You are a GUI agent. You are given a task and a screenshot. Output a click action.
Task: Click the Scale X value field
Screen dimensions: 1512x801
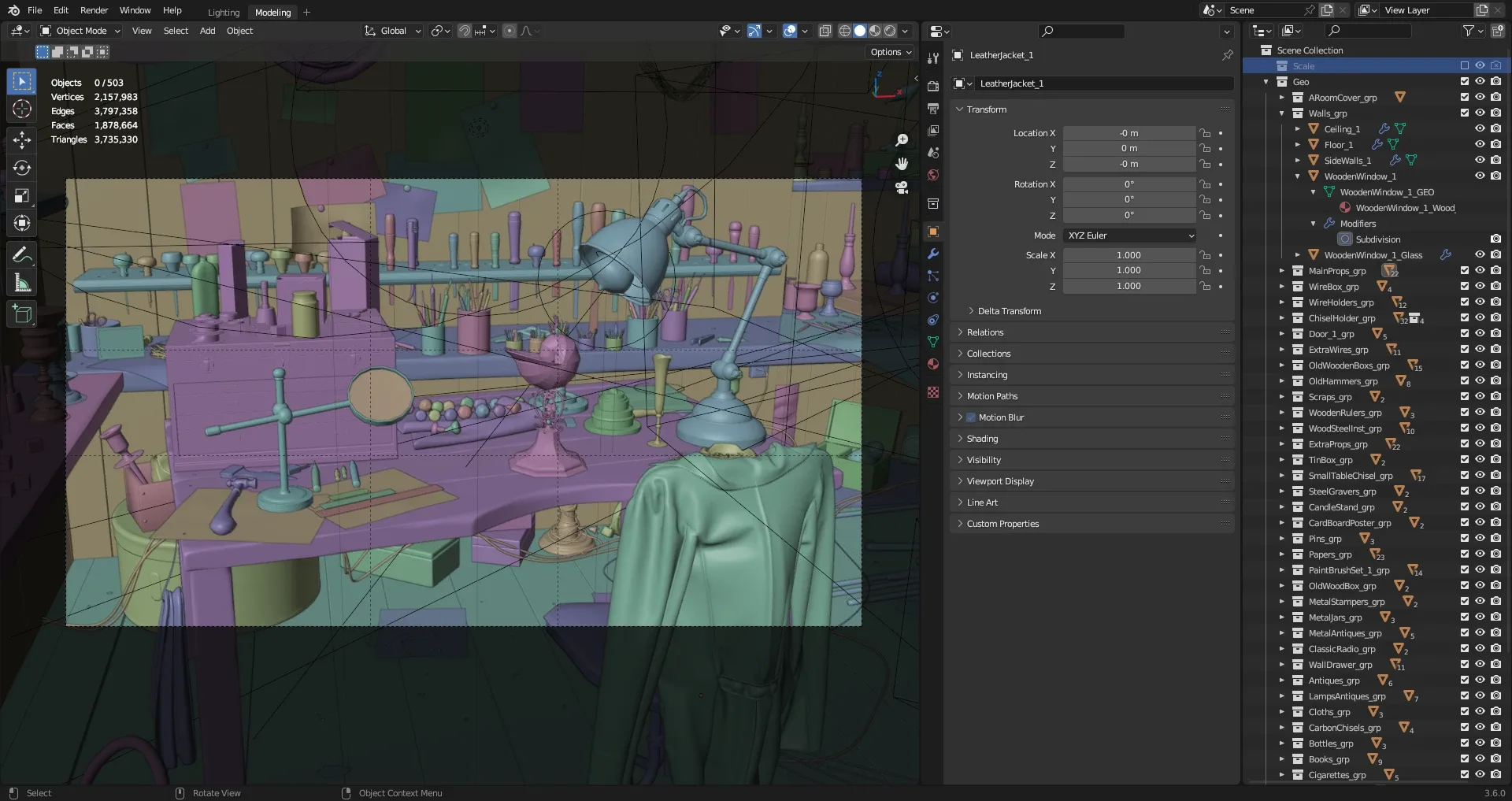(1129, 255)
